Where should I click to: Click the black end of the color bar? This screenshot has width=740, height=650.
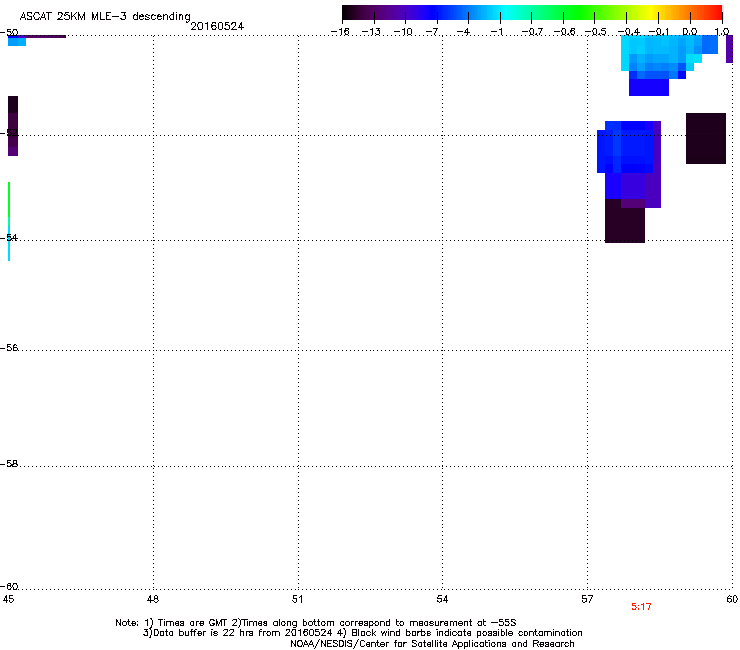(352, 12)
